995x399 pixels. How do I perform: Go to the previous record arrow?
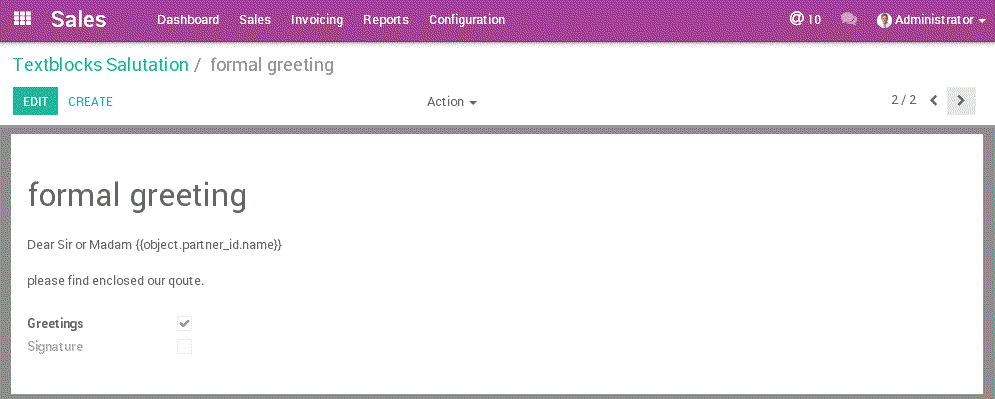click(x=933, y=100)
